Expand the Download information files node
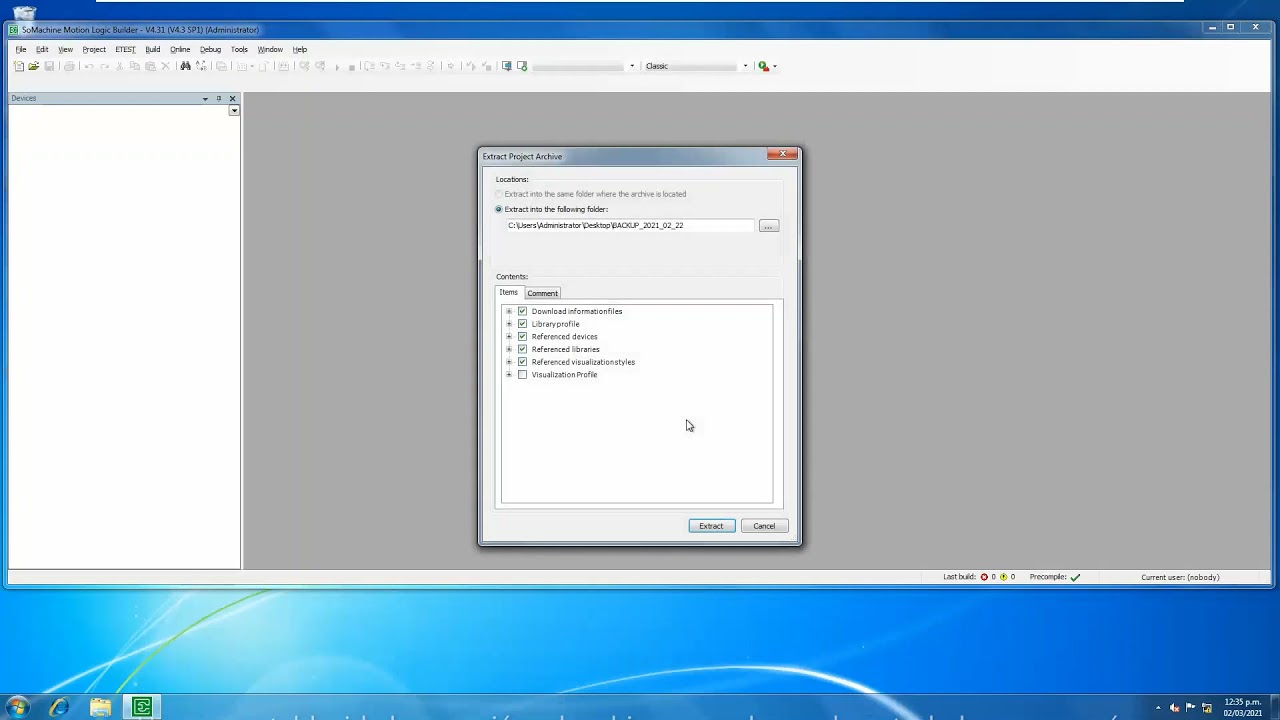This screenshot has width=1280, height=720. point(509,311)
